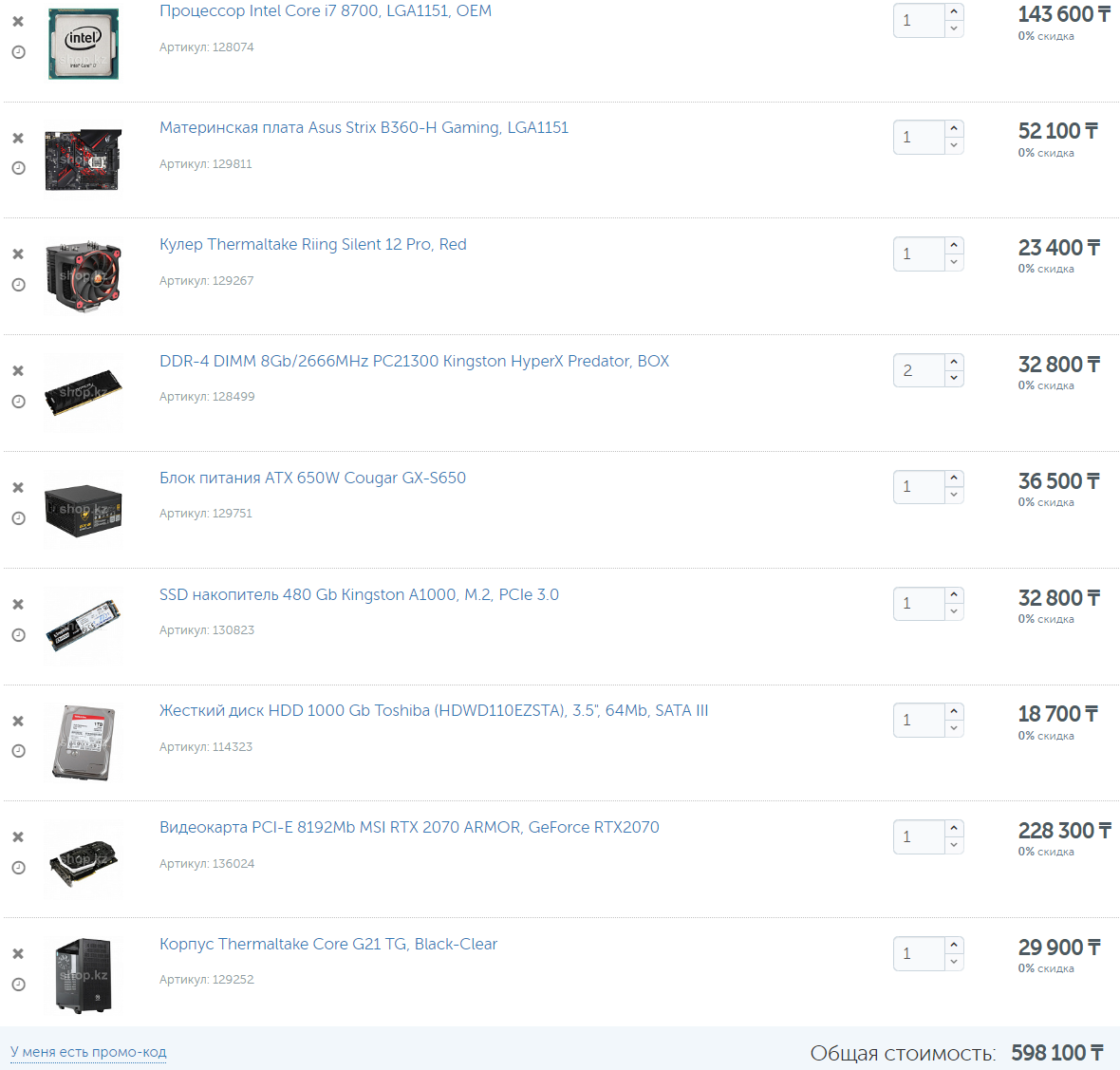
Task: Decrease quantity of Toshiba HDD 1000 Gb
Action: click(x=954, y=728)
